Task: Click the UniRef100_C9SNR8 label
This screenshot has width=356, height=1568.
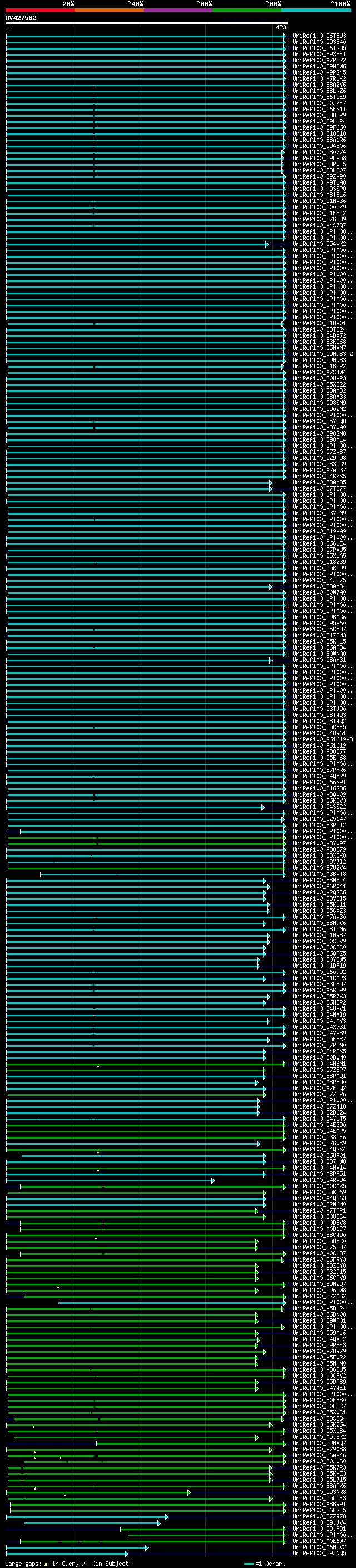Action: point(319,1492)
